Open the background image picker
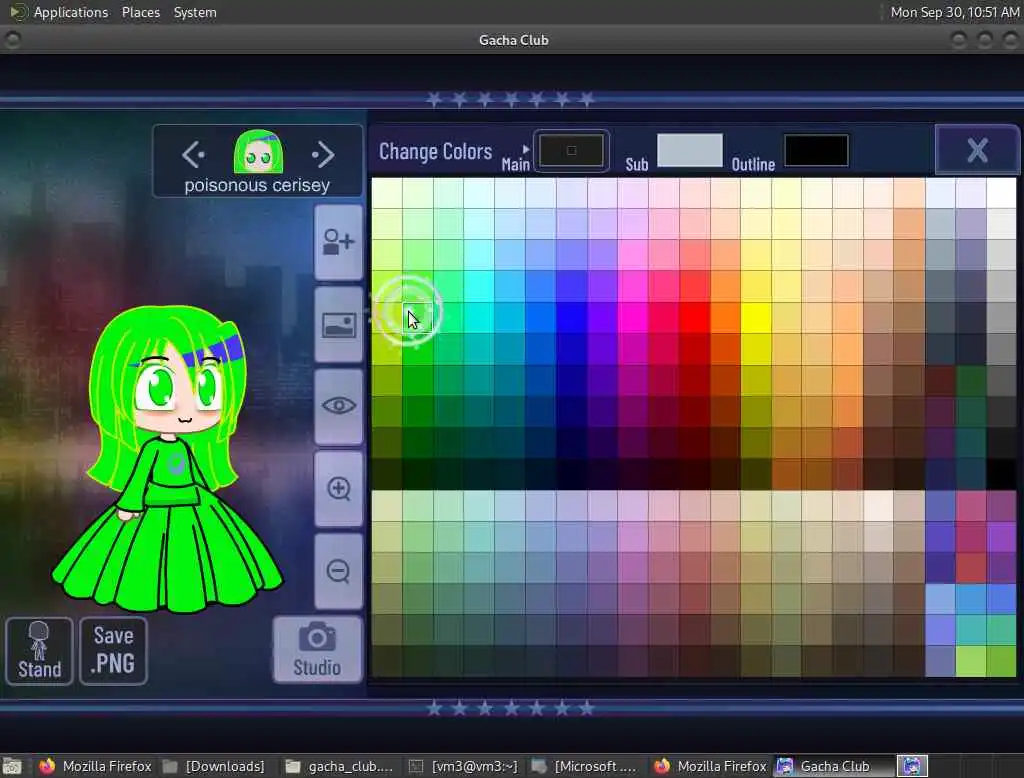1024x778 pixels. click(338, 325)
